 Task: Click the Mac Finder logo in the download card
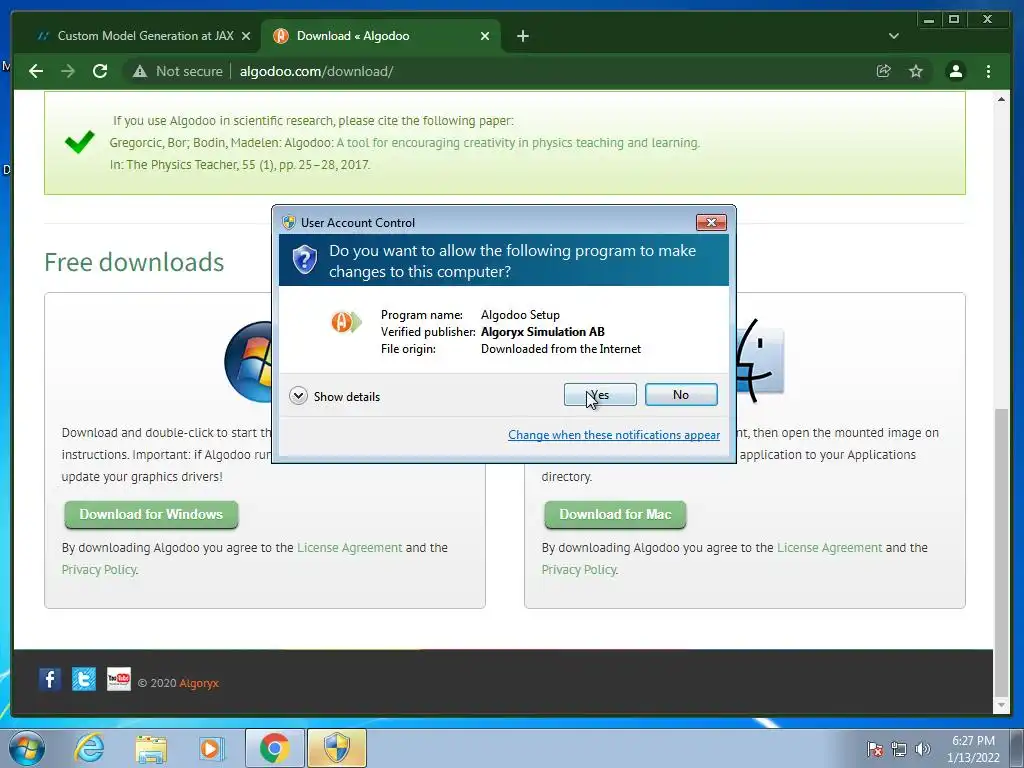(760, 360)
